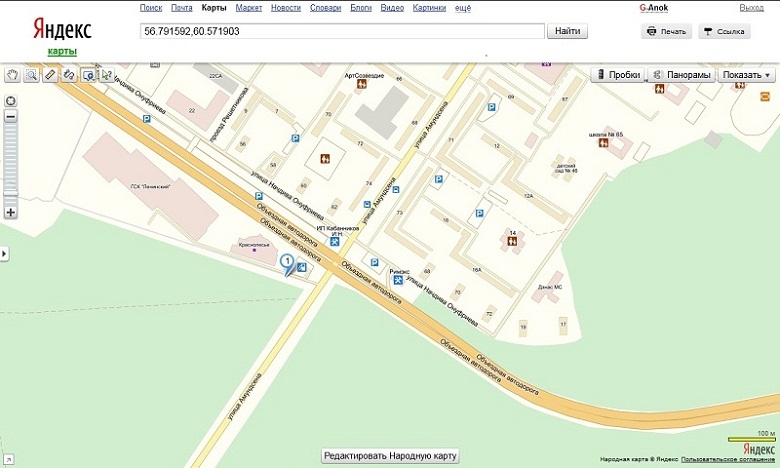Open the Маркет tab in top navigation
This screenshot has height=468, width=780.
point(249,7)
